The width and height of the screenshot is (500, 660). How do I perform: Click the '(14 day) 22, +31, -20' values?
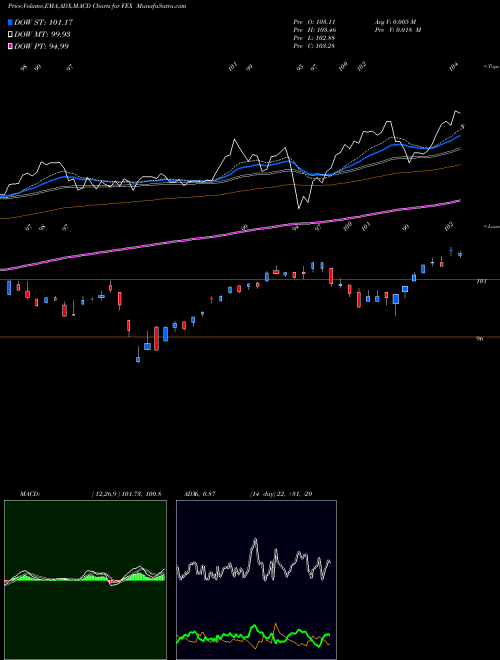coord(281,494)
